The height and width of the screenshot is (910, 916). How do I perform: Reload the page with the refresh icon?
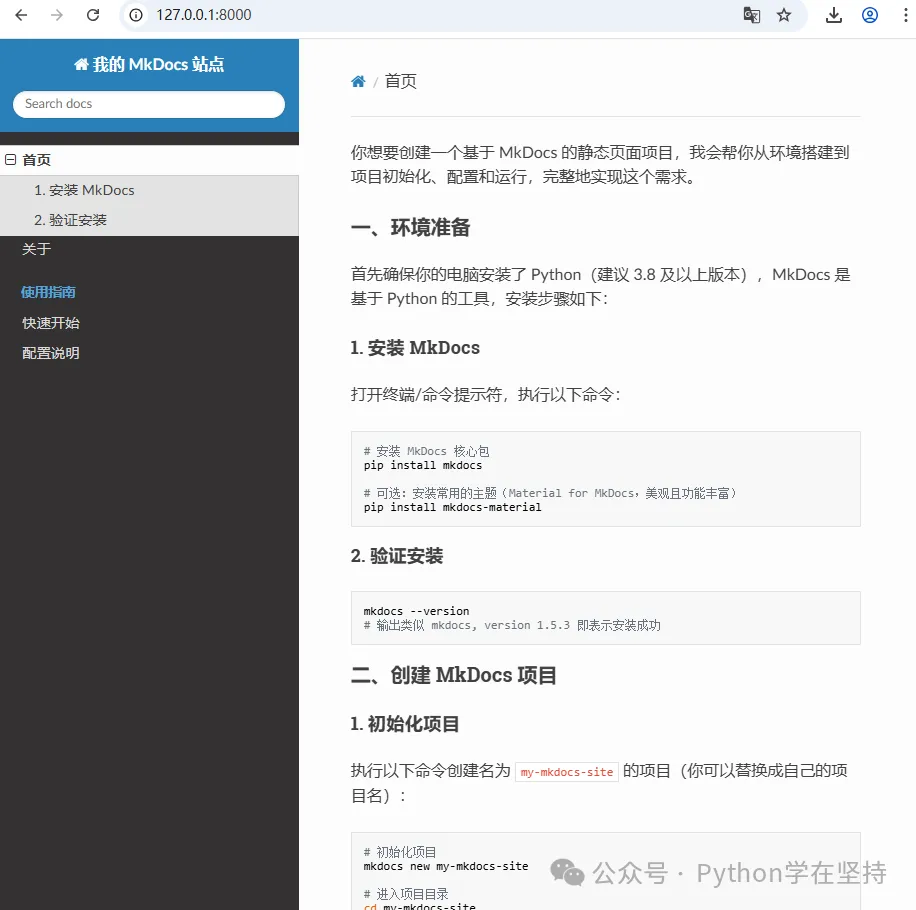(93, 15)
